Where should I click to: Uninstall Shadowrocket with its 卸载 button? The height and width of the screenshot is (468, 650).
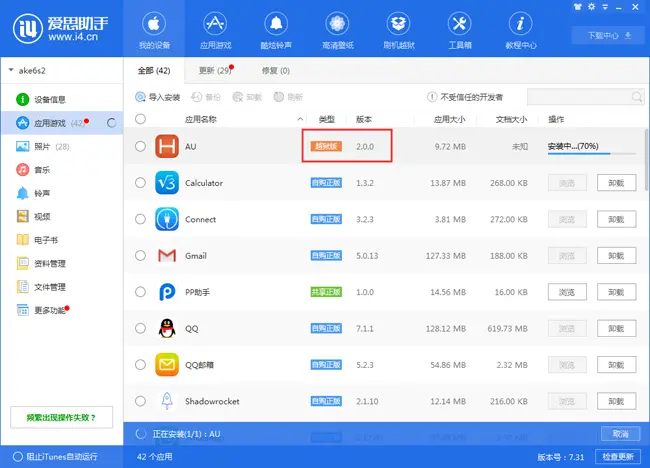click(616, 401)
